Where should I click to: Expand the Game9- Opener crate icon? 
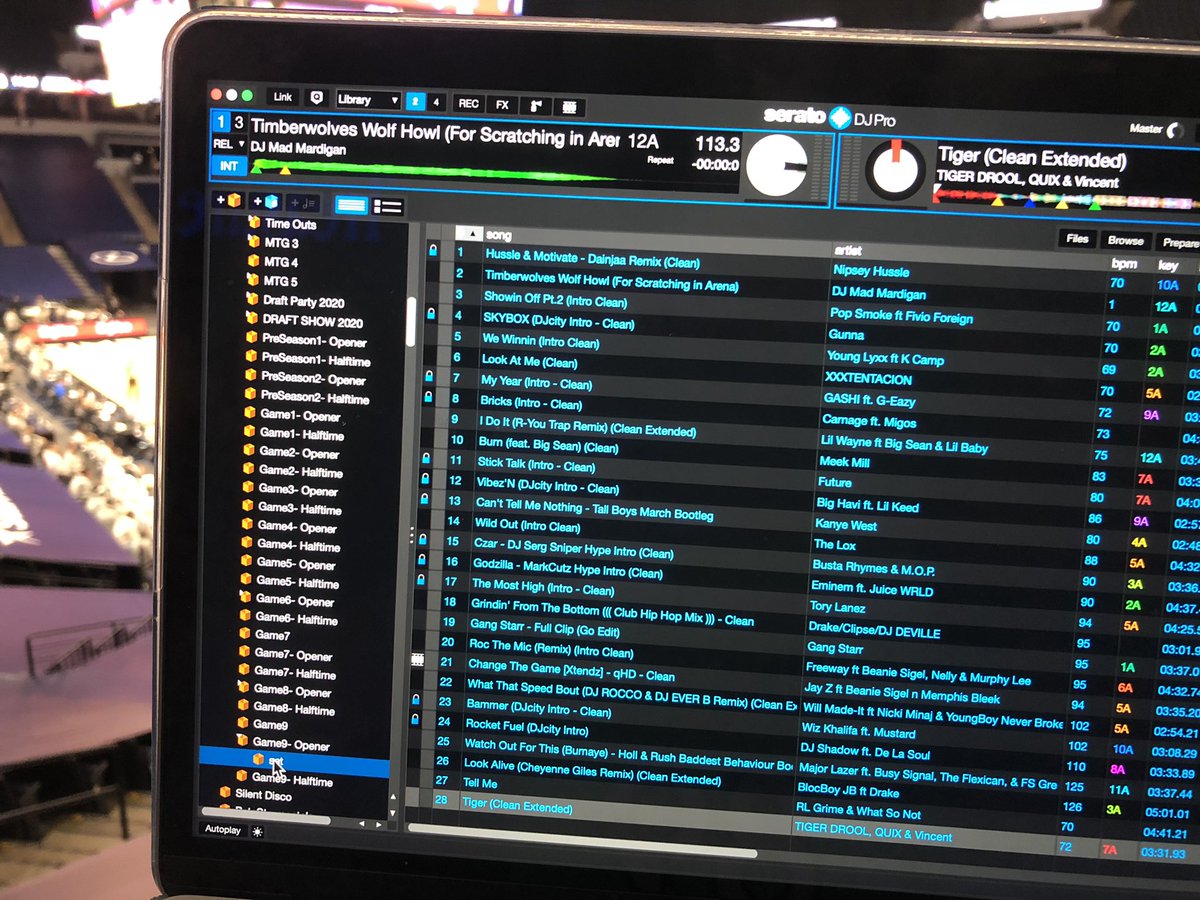click(240, 742)
